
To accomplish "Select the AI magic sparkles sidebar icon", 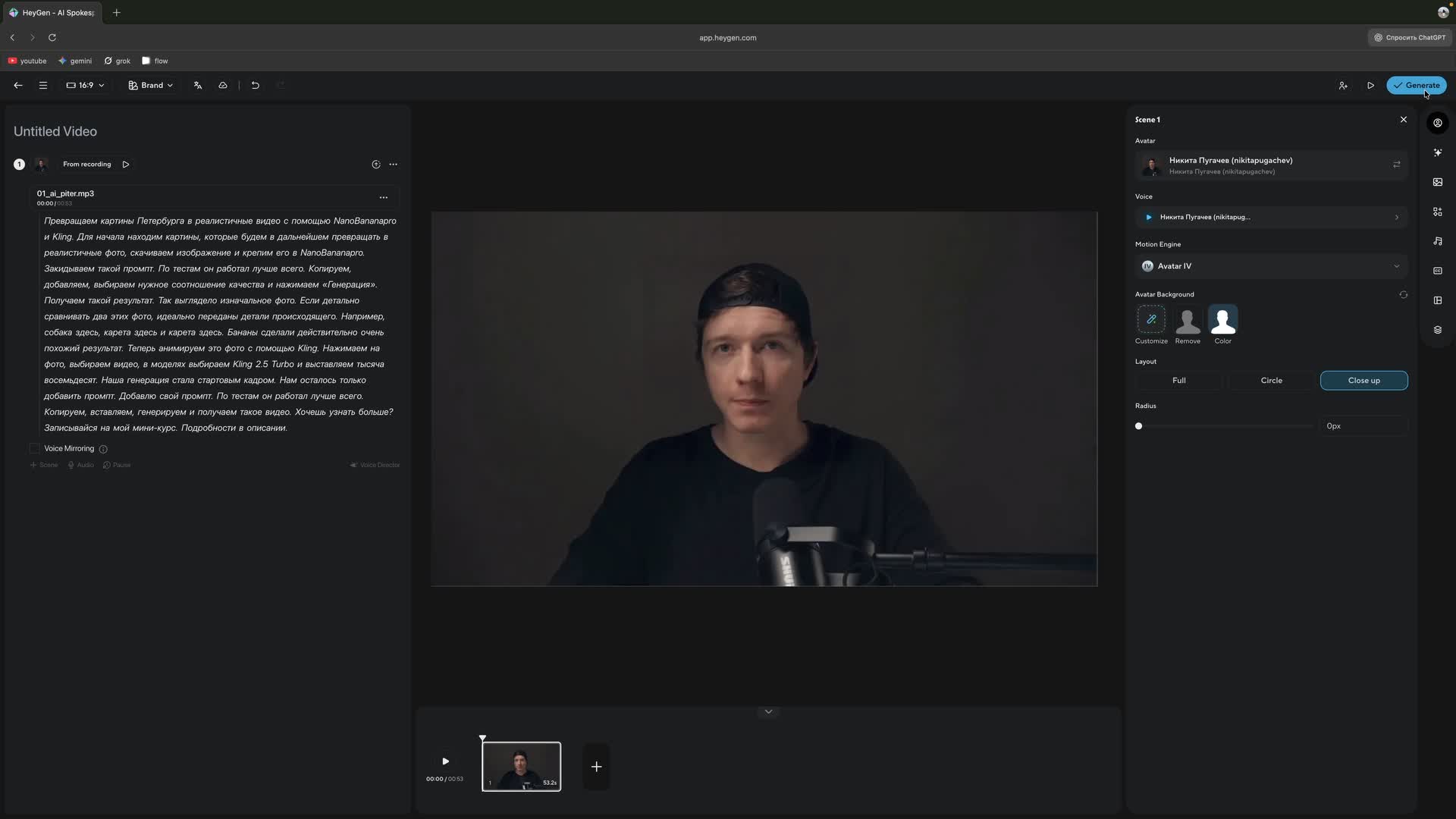I will (x=1439, y=152).
